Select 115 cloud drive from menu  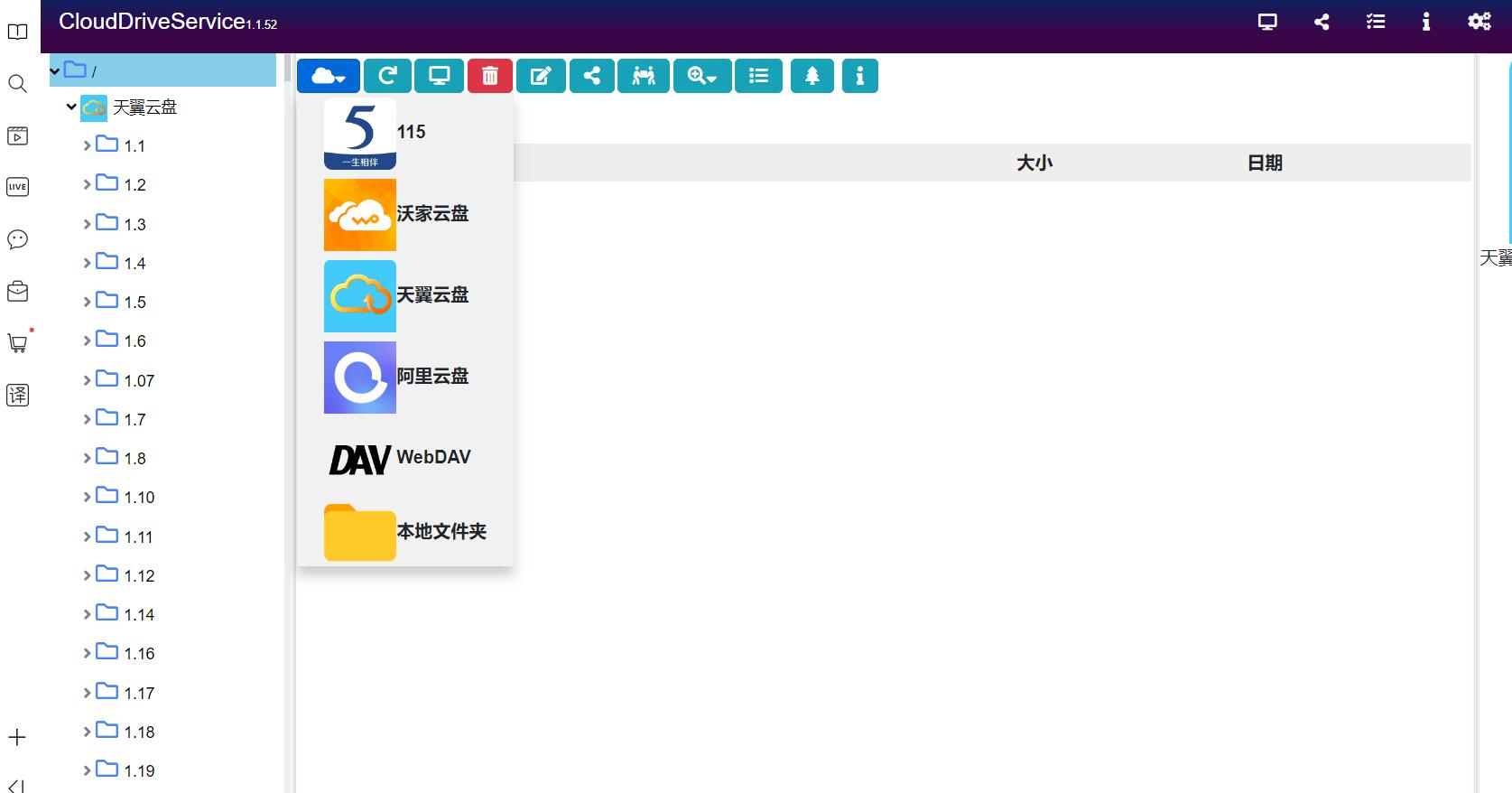[405, 134]
